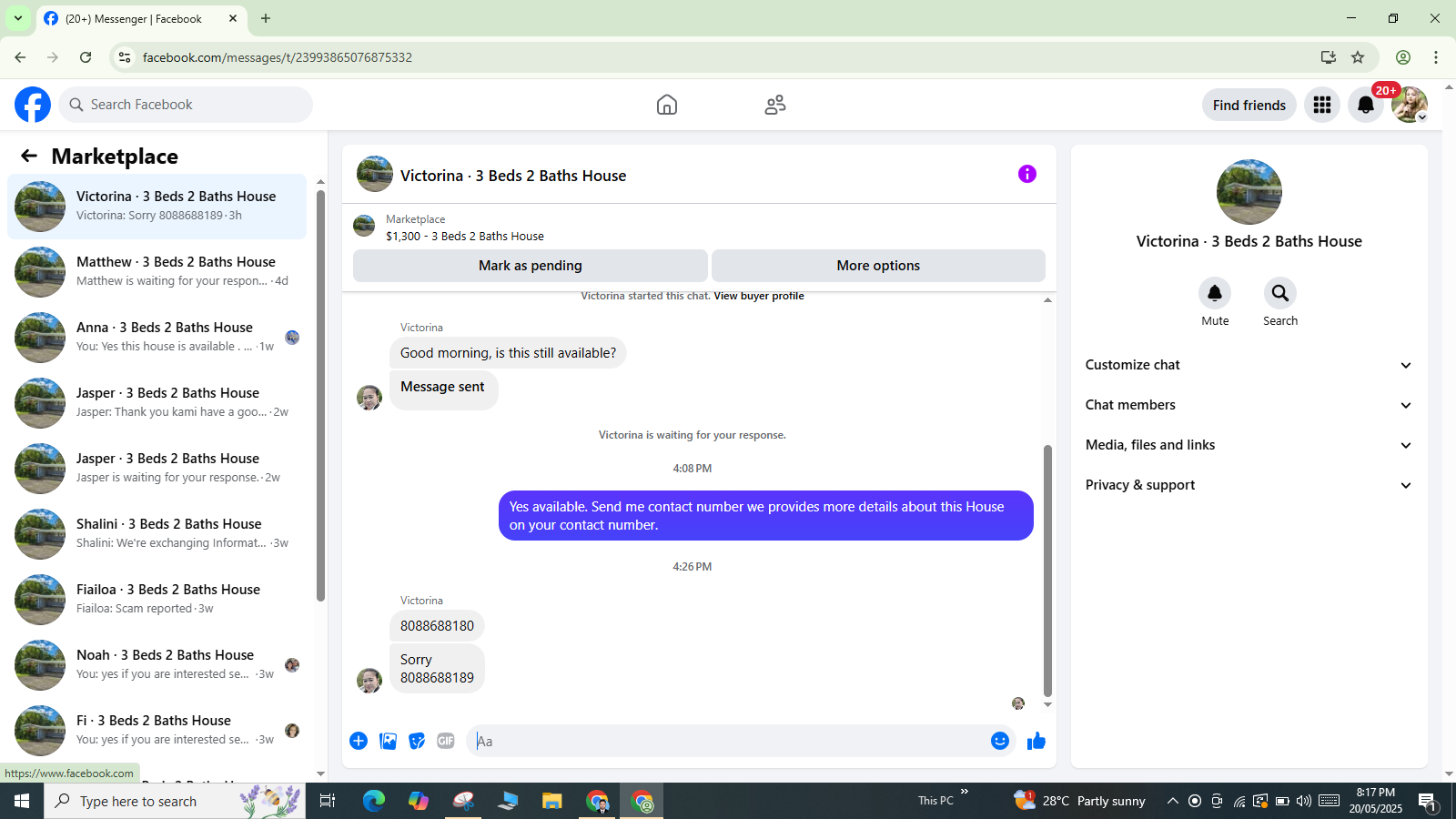The width and height of the screenshot is (1456, 819).
Task: Open the Jasper Thank you conversation
Action: pyautogui.click(x=157, y=403)
